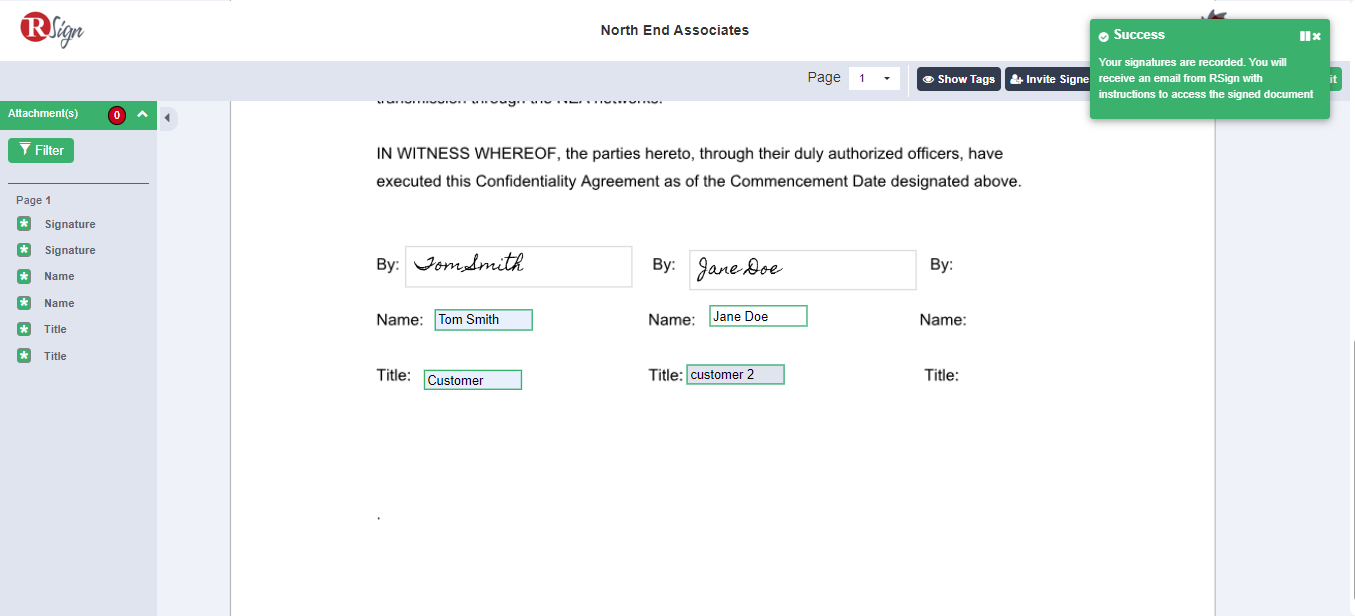Screen dimensions: 1355x616
Task: Collapse the Attachment(s) panel
Action: point(142,114)
